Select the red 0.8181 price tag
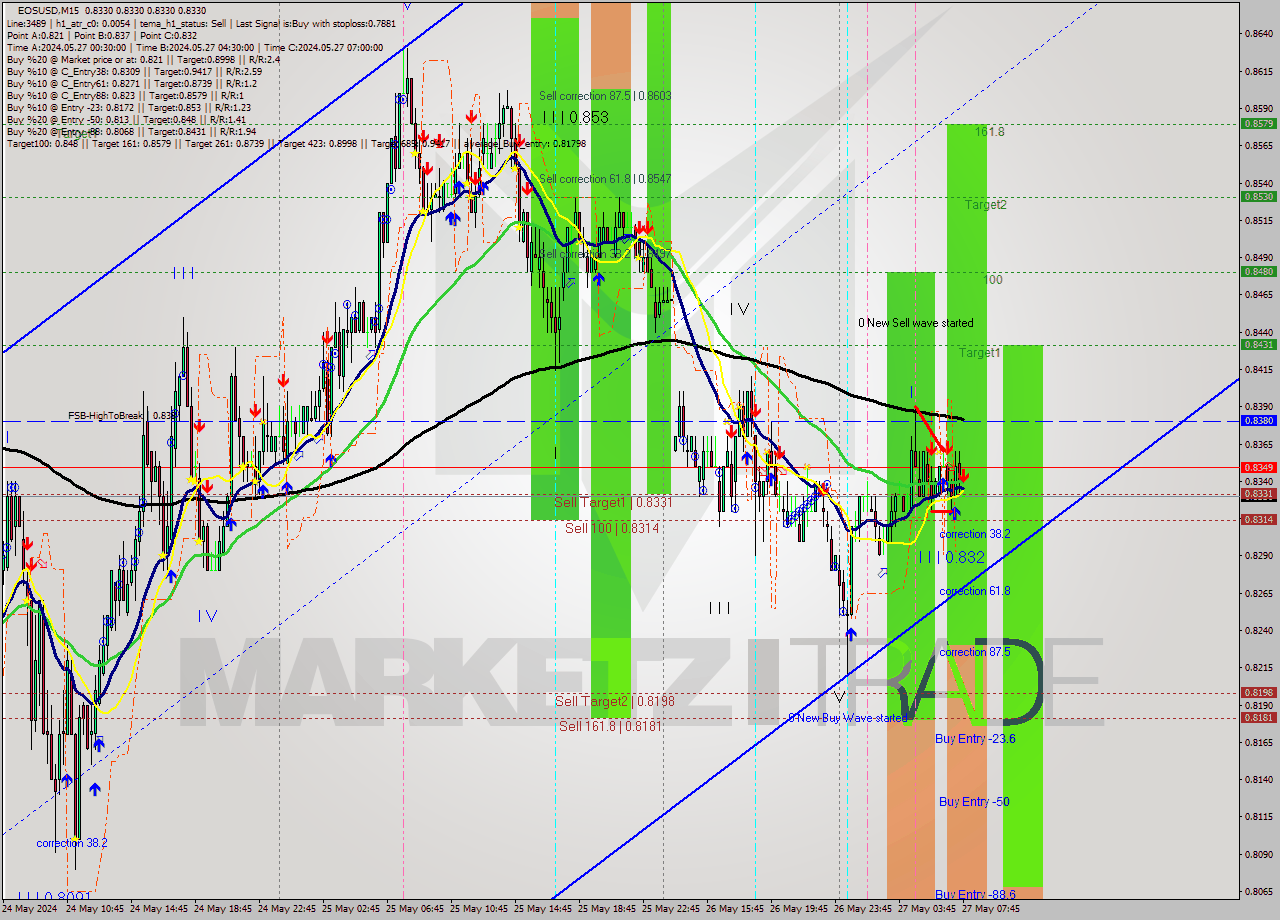Viewport: 1280px width, 920px height. tap(1258, 717)
